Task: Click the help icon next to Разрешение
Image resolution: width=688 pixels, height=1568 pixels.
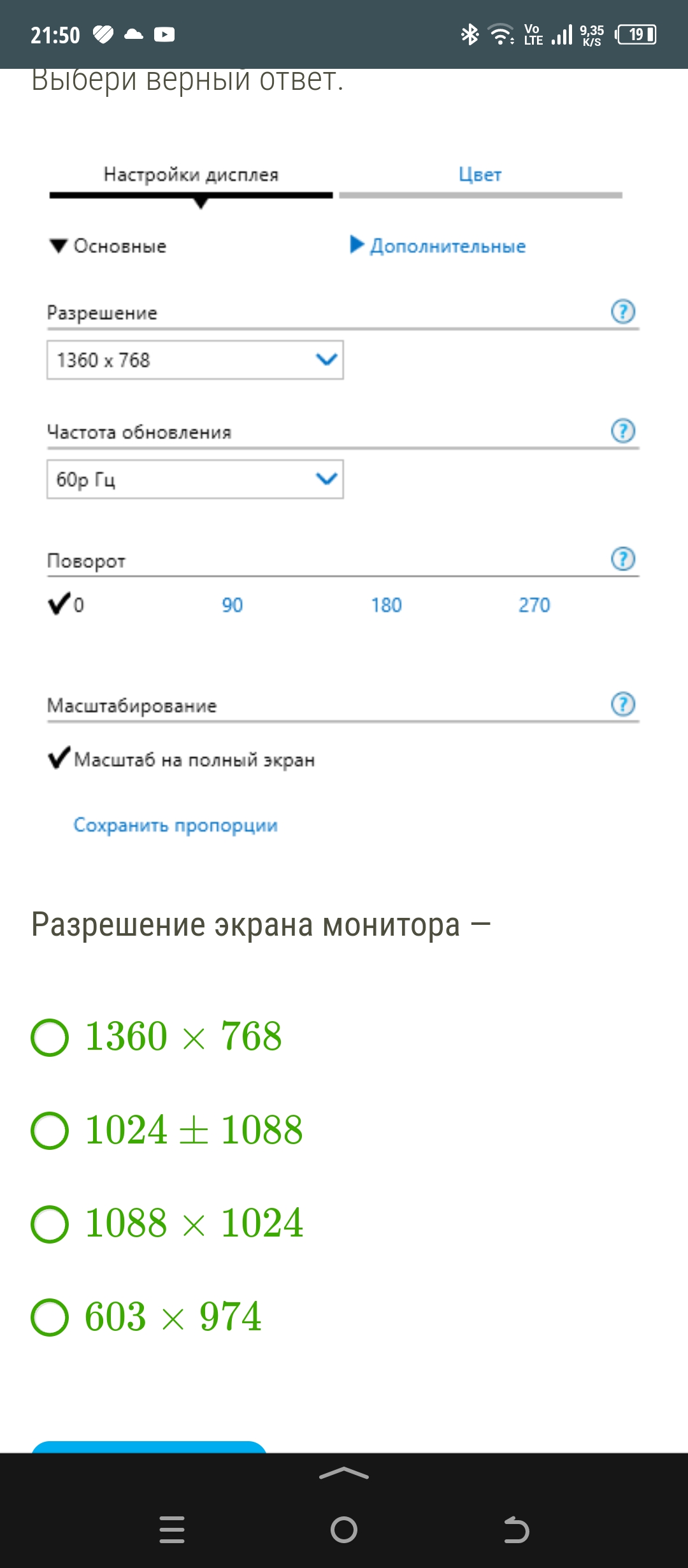Action: (623, 312)
